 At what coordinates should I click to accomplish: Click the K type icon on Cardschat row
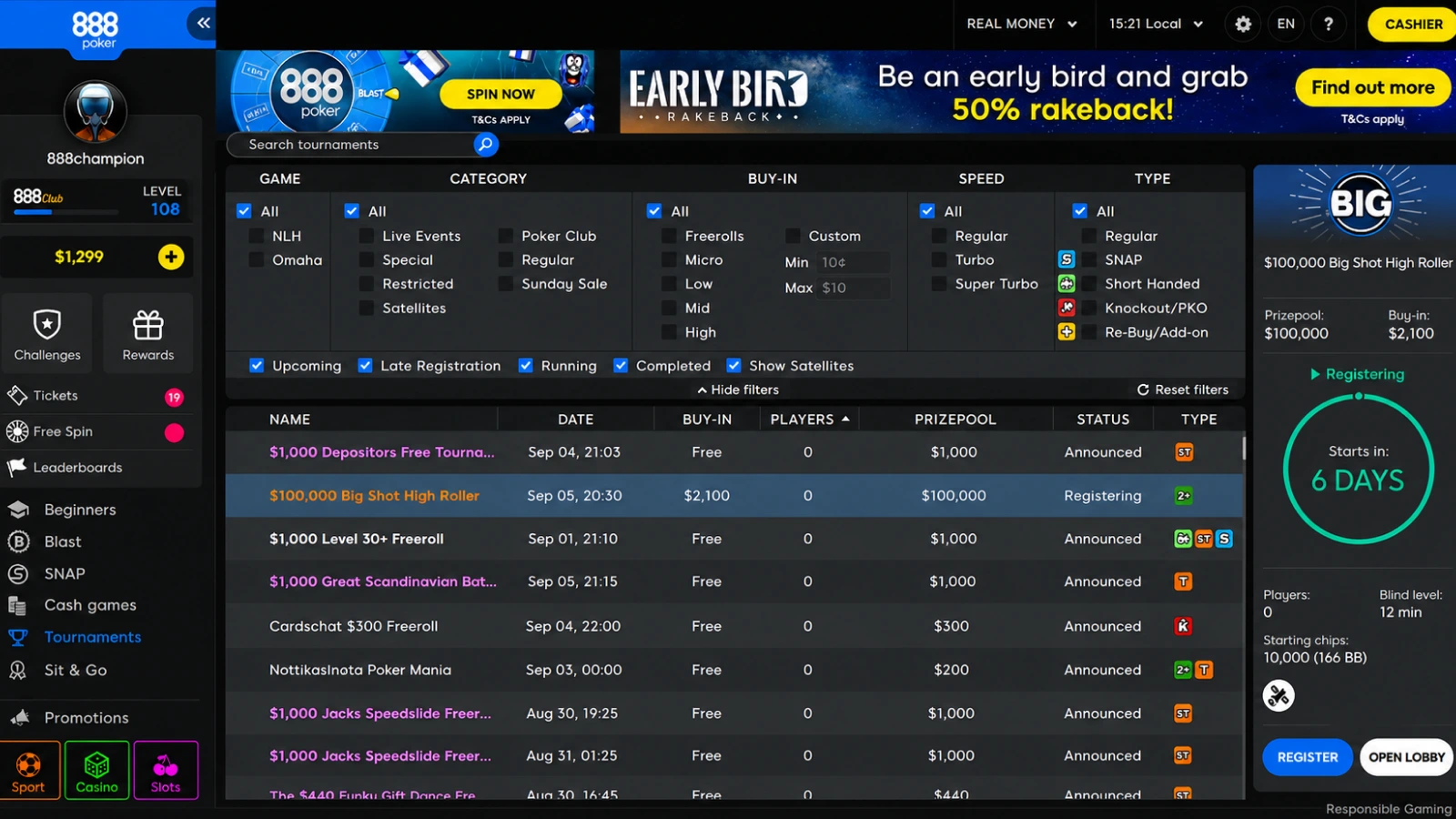coord(1183,626)
